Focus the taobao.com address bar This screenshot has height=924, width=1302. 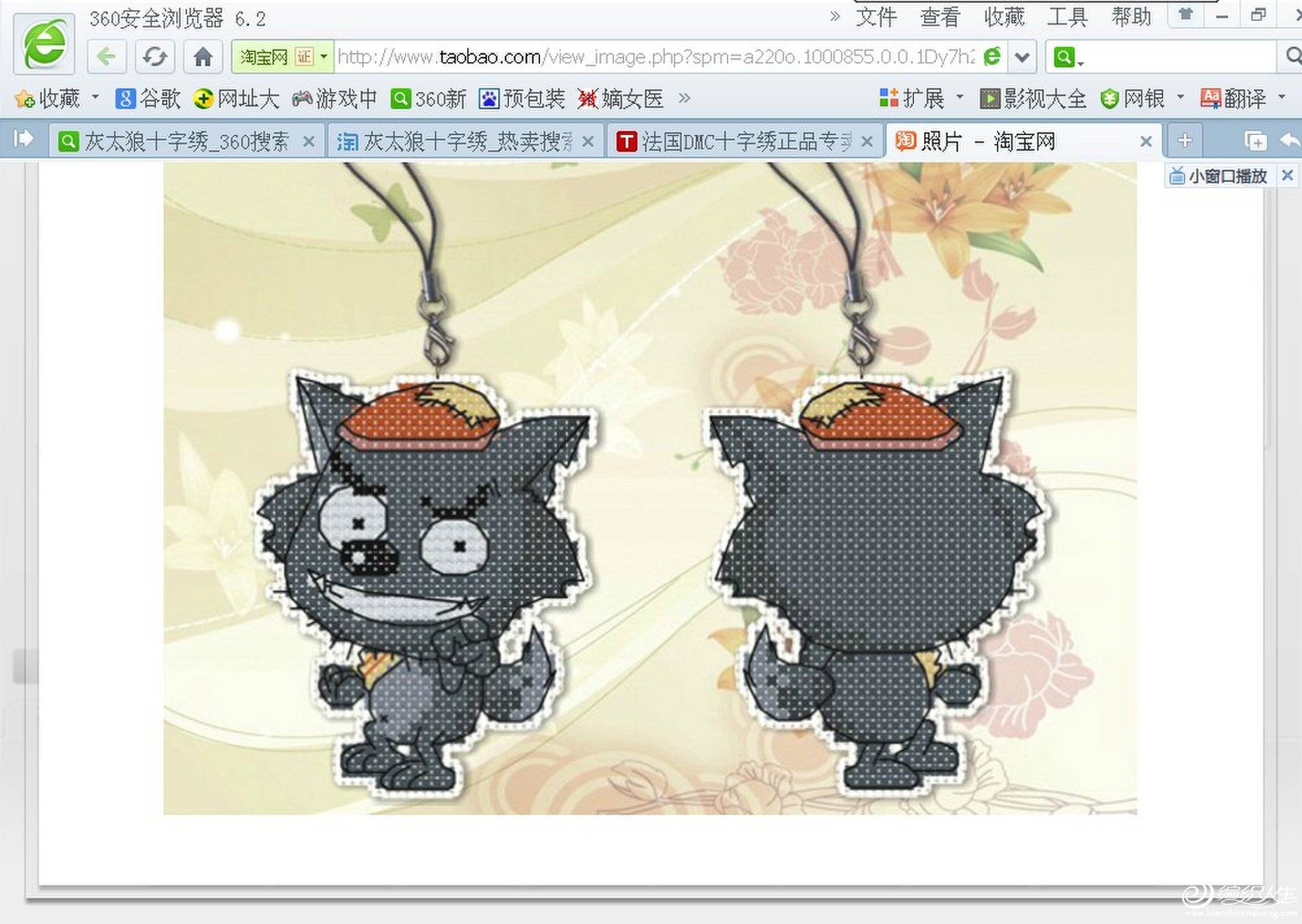tap(656, 57)
